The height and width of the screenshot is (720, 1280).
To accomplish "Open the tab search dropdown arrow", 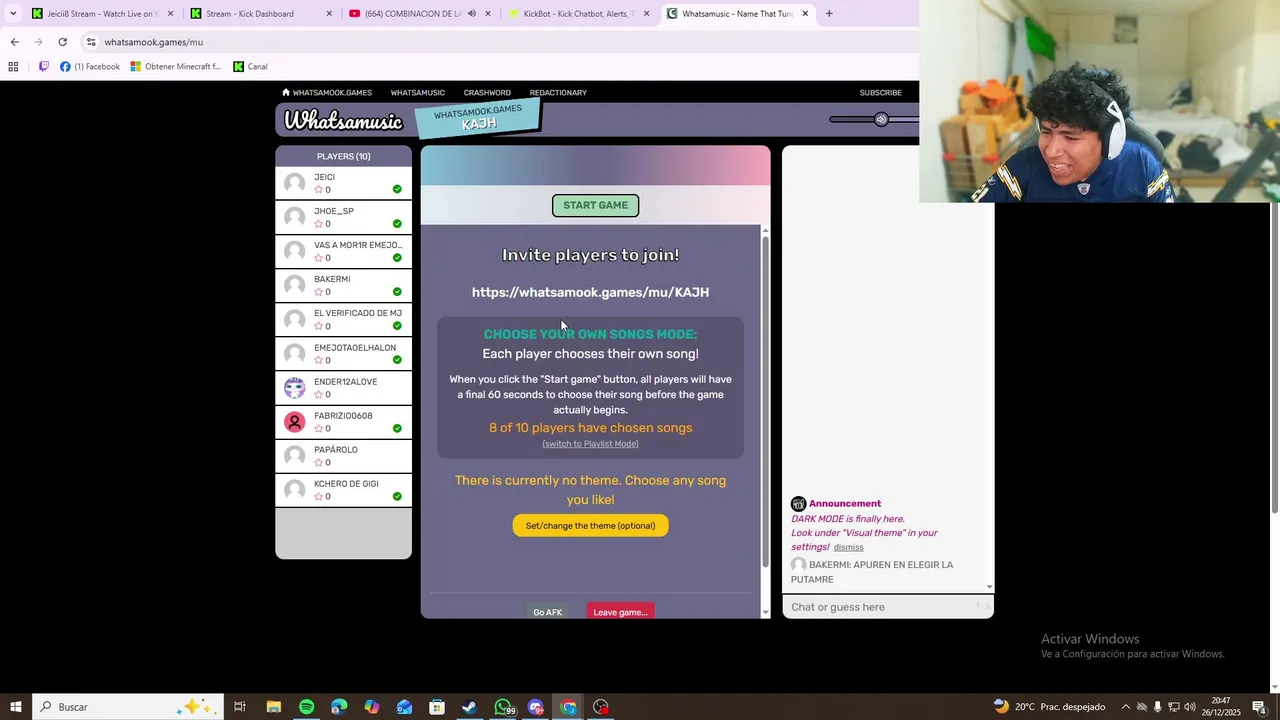I will (x=12, y=14).
